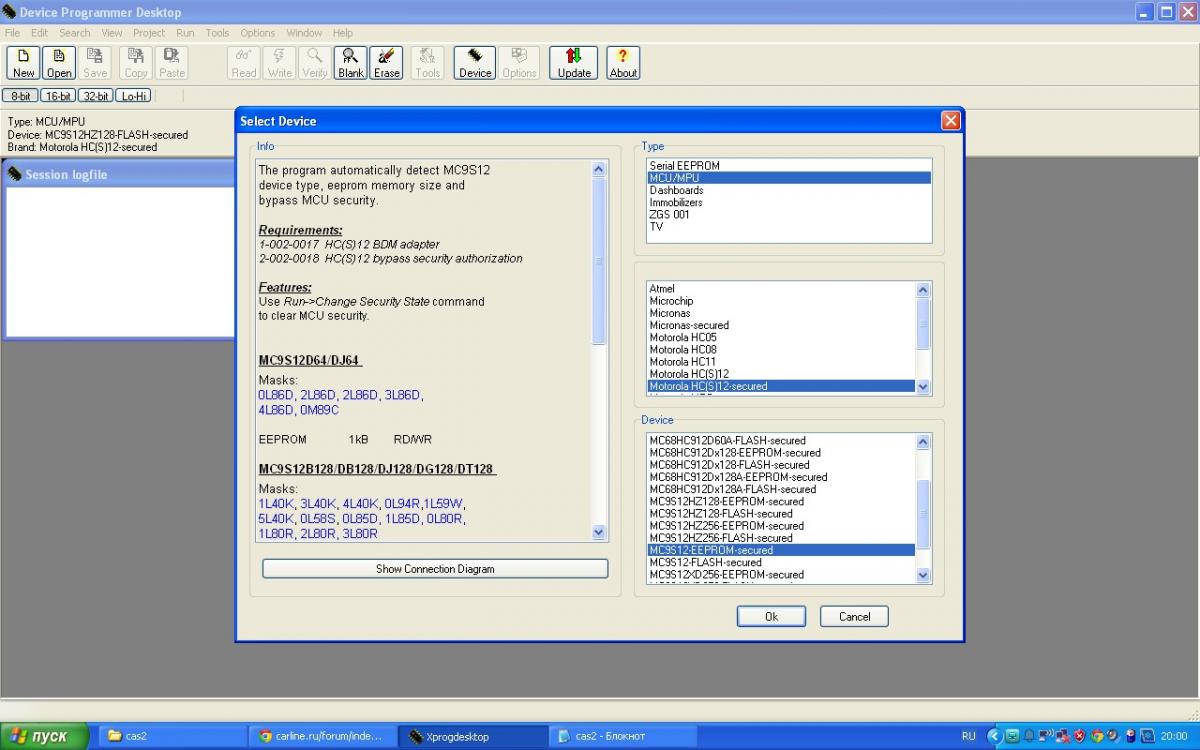Click the Blank check toolbar icon
The image size is (1200, 750).
tap(351, 62)
